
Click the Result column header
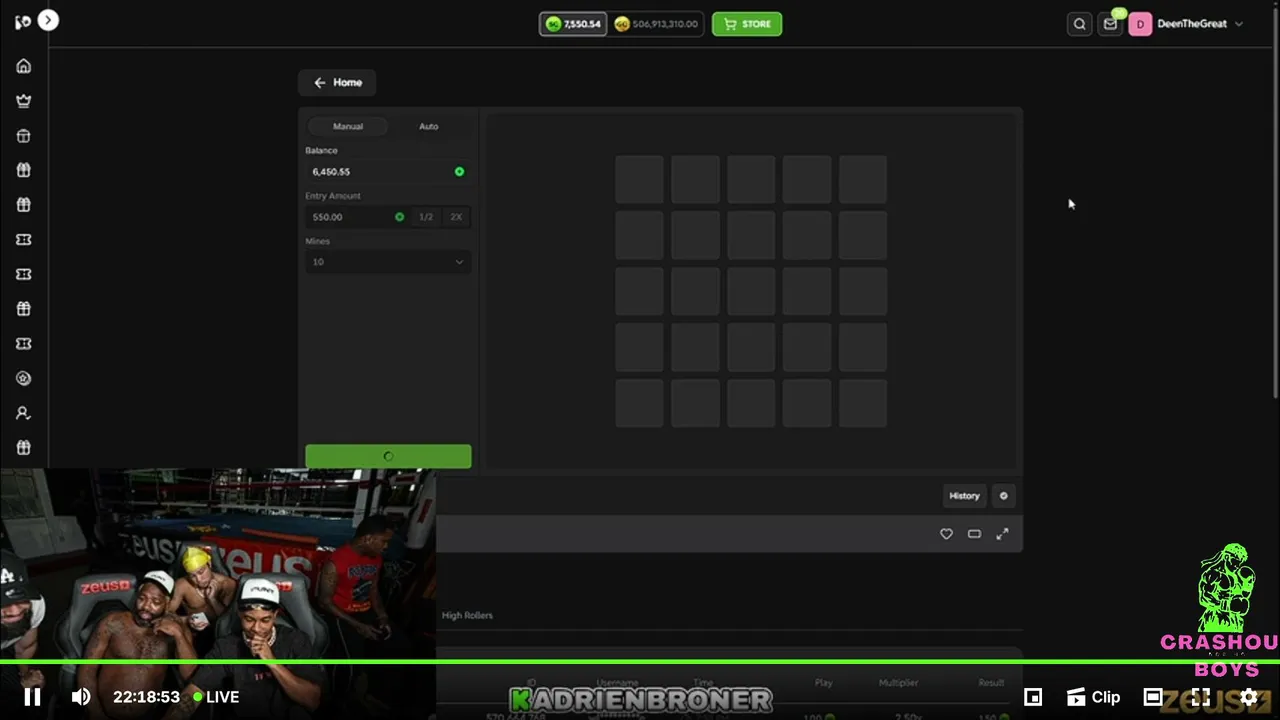click(x=991, y=683)
